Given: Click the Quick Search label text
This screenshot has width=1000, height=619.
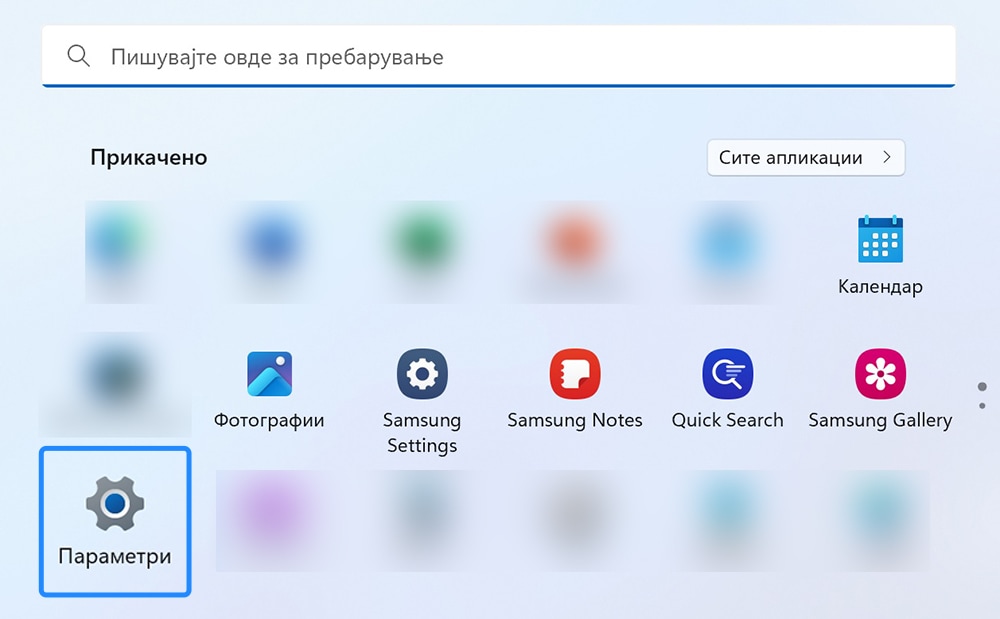Looking at the screenshot, I should (727, 420).
